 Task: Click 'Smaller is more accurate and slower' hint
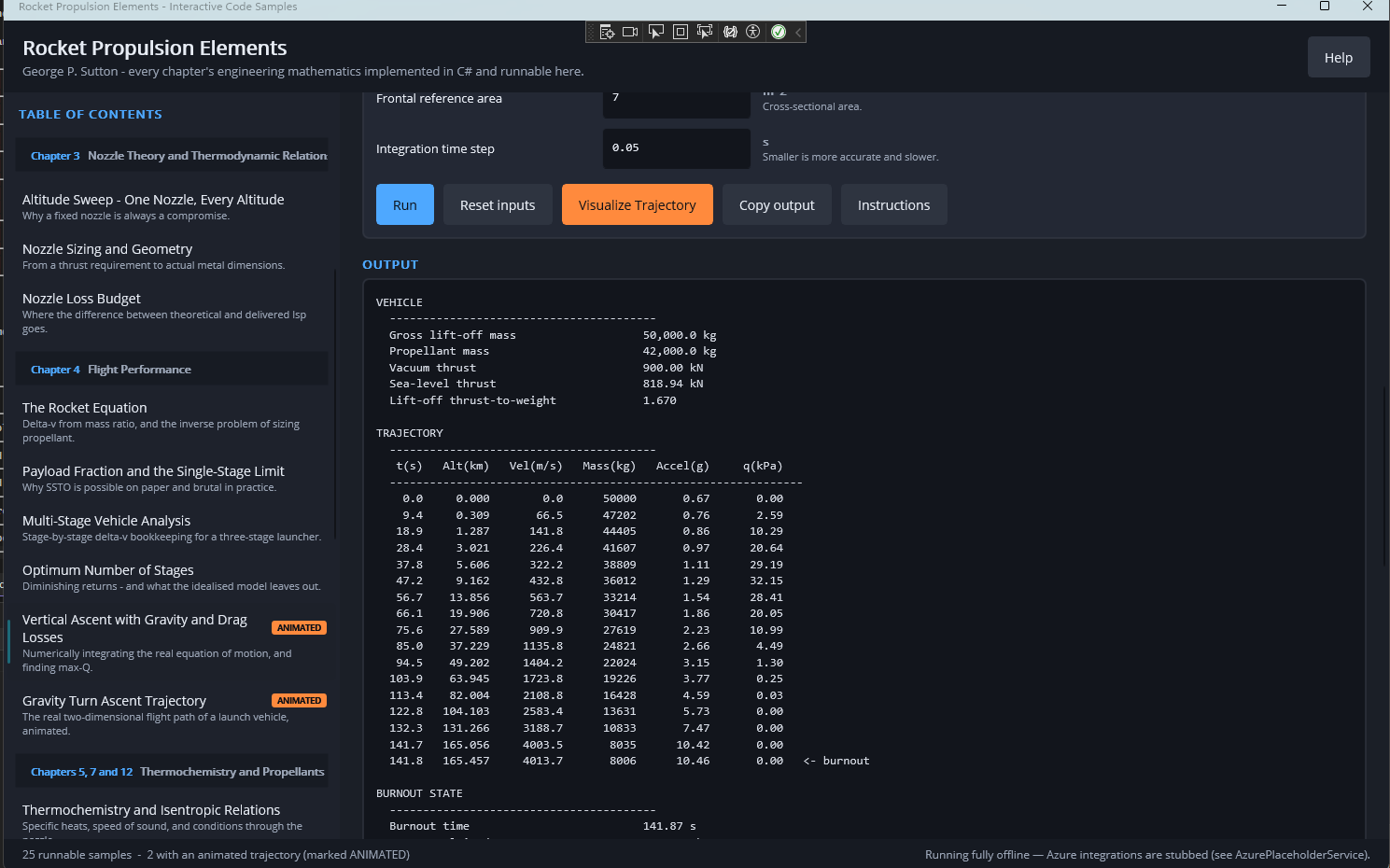click(850, 157)
